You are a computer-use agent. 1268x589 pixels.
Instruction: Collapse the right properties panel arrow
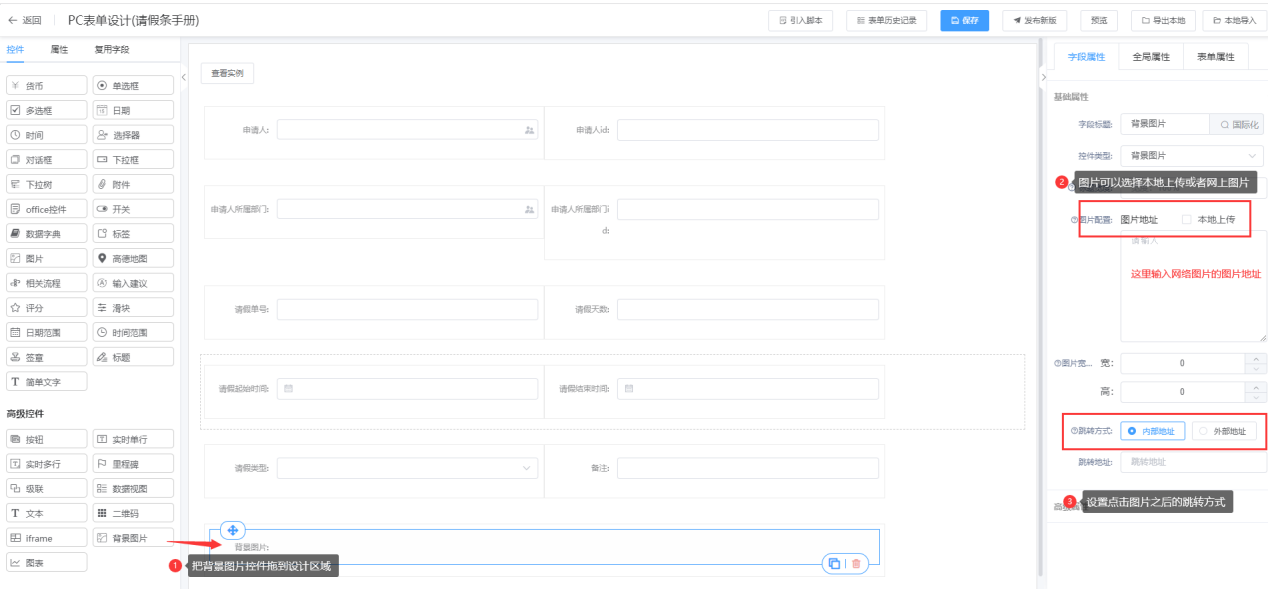(1043, 77)
